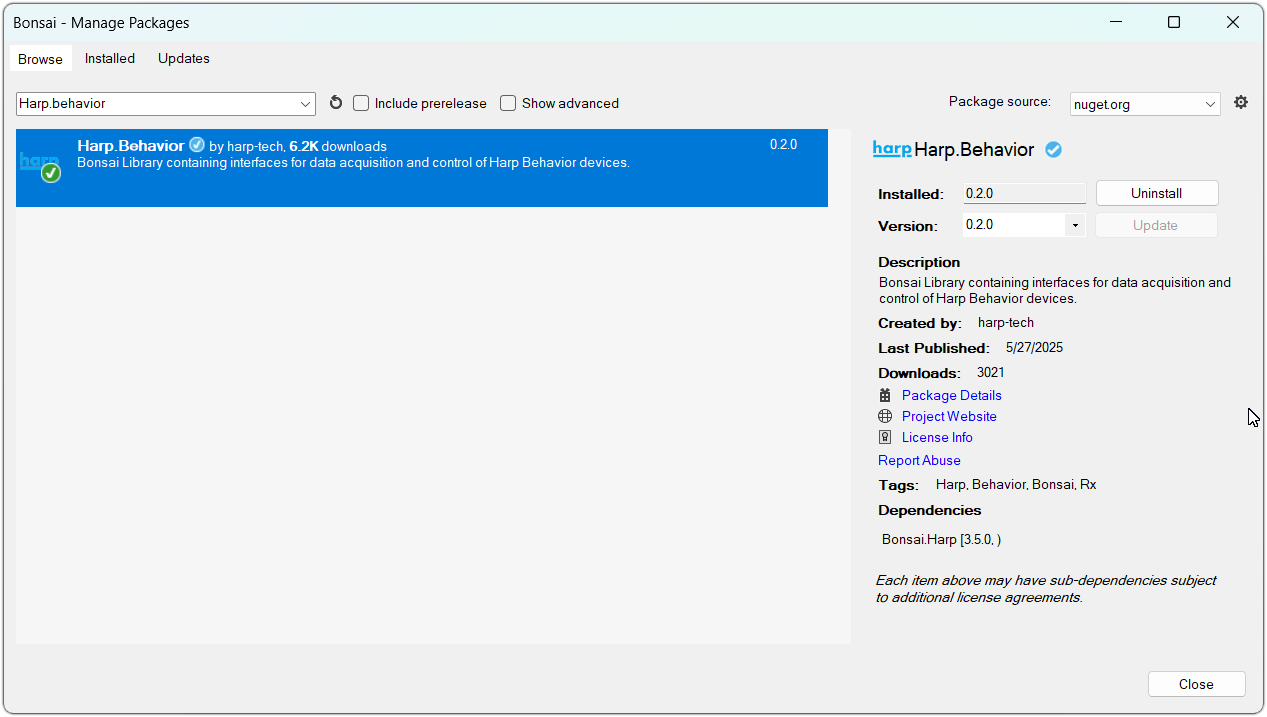Click the Last Published date 5/27/2025
The image size is (1267, 717).
[1034, 348]
